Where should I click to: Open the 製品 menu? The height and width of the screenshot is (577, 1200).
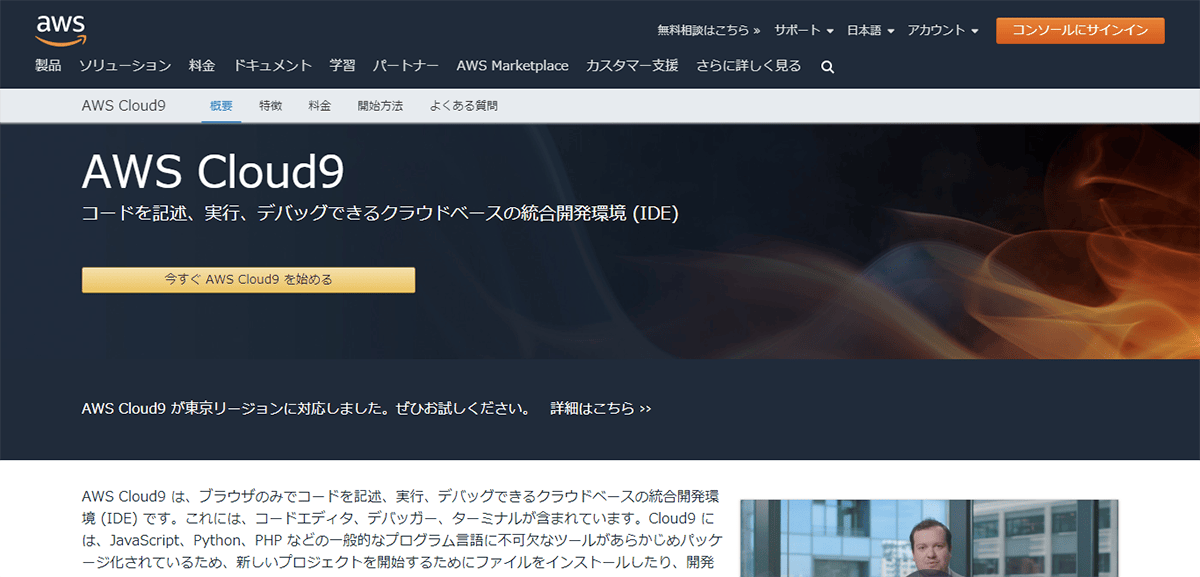click(48, 66)
